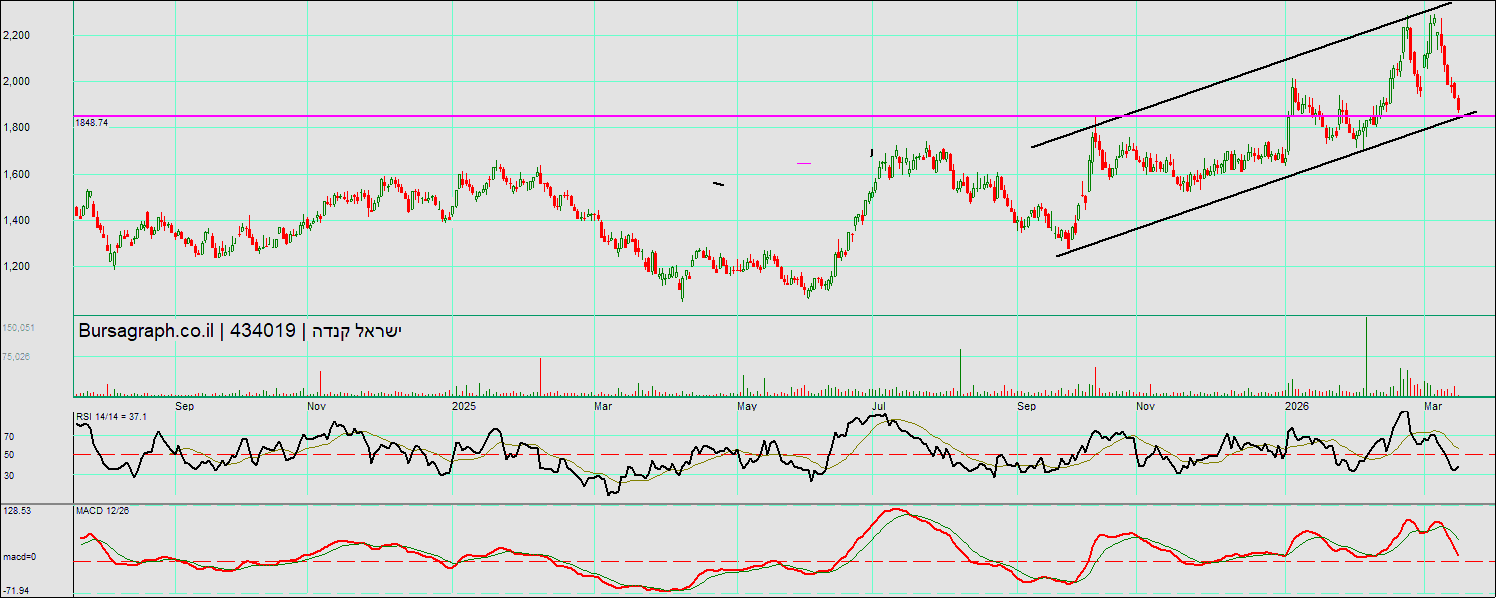
Task: Click the 128.53 MACD maximum value
Action: pos(17,510)
